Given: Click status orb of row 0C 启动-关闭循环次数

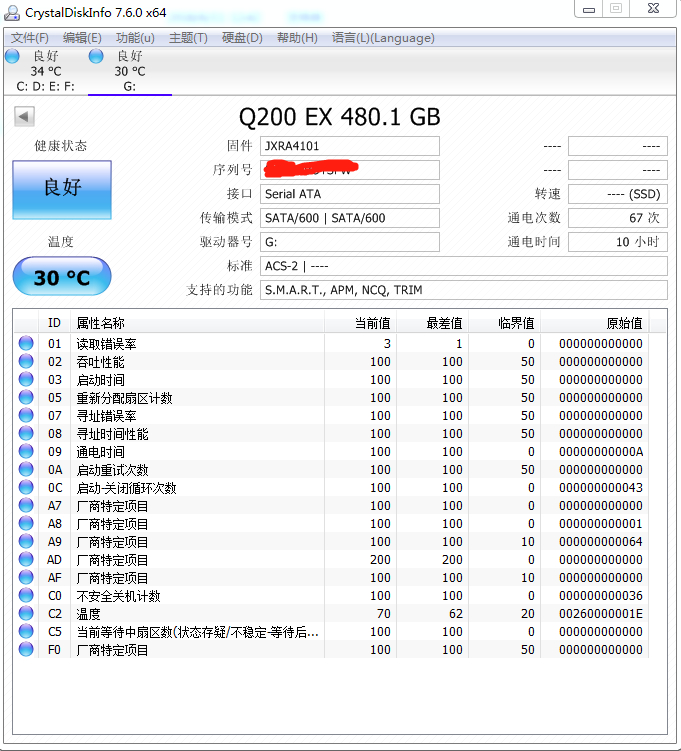Looking at the screenshot, I should pyautogui.click(x=26, y=487).
